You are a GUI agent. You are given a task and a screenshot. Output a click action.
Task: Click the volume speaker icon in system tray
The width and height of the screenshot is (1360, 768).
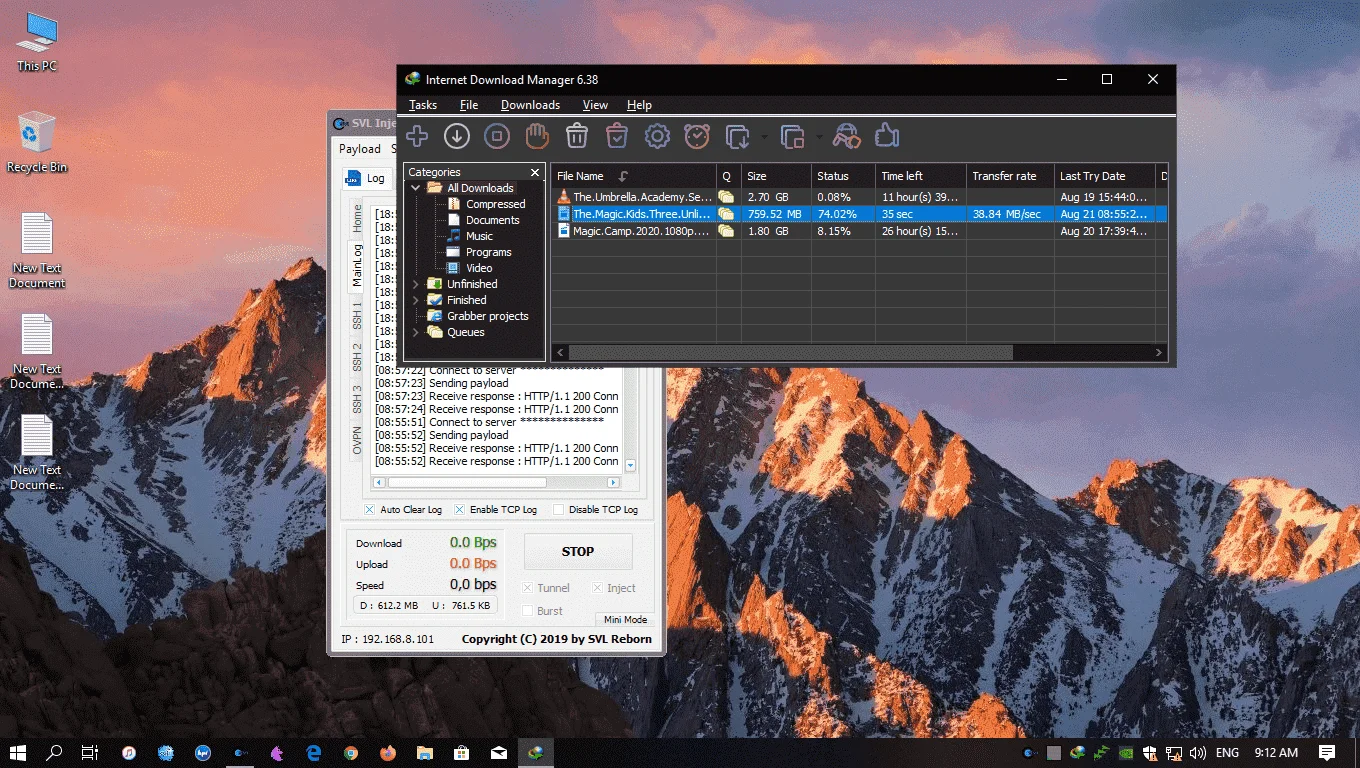pos(1196,752)
